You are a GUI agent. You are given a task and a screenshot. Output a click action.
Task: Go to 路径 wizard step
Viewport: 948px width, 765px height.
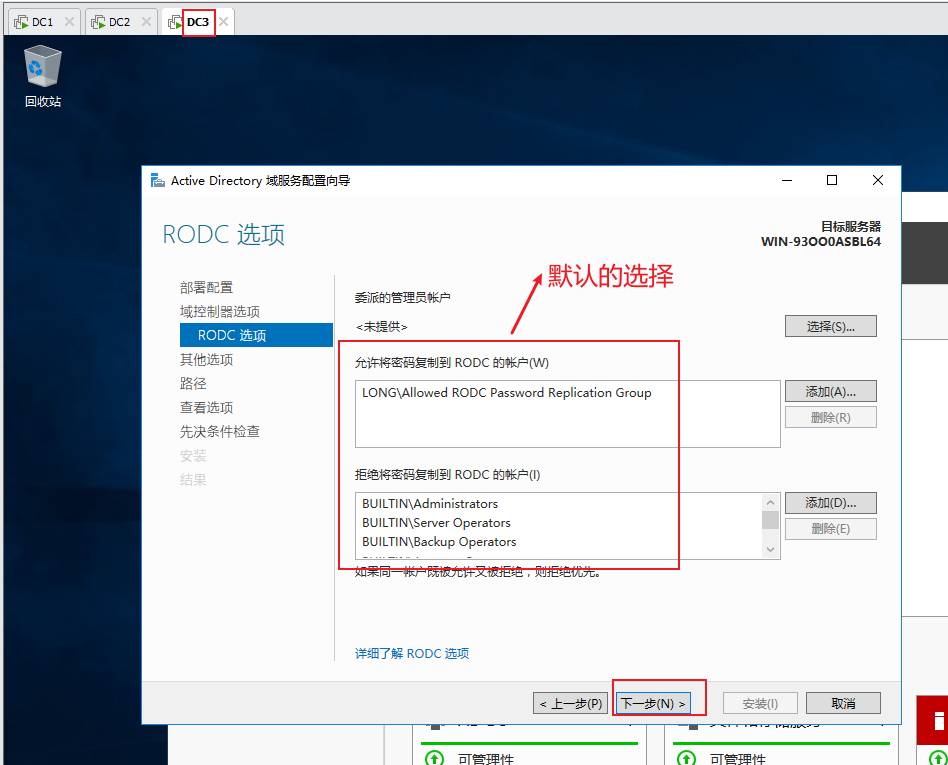click(x=193, y=383)
